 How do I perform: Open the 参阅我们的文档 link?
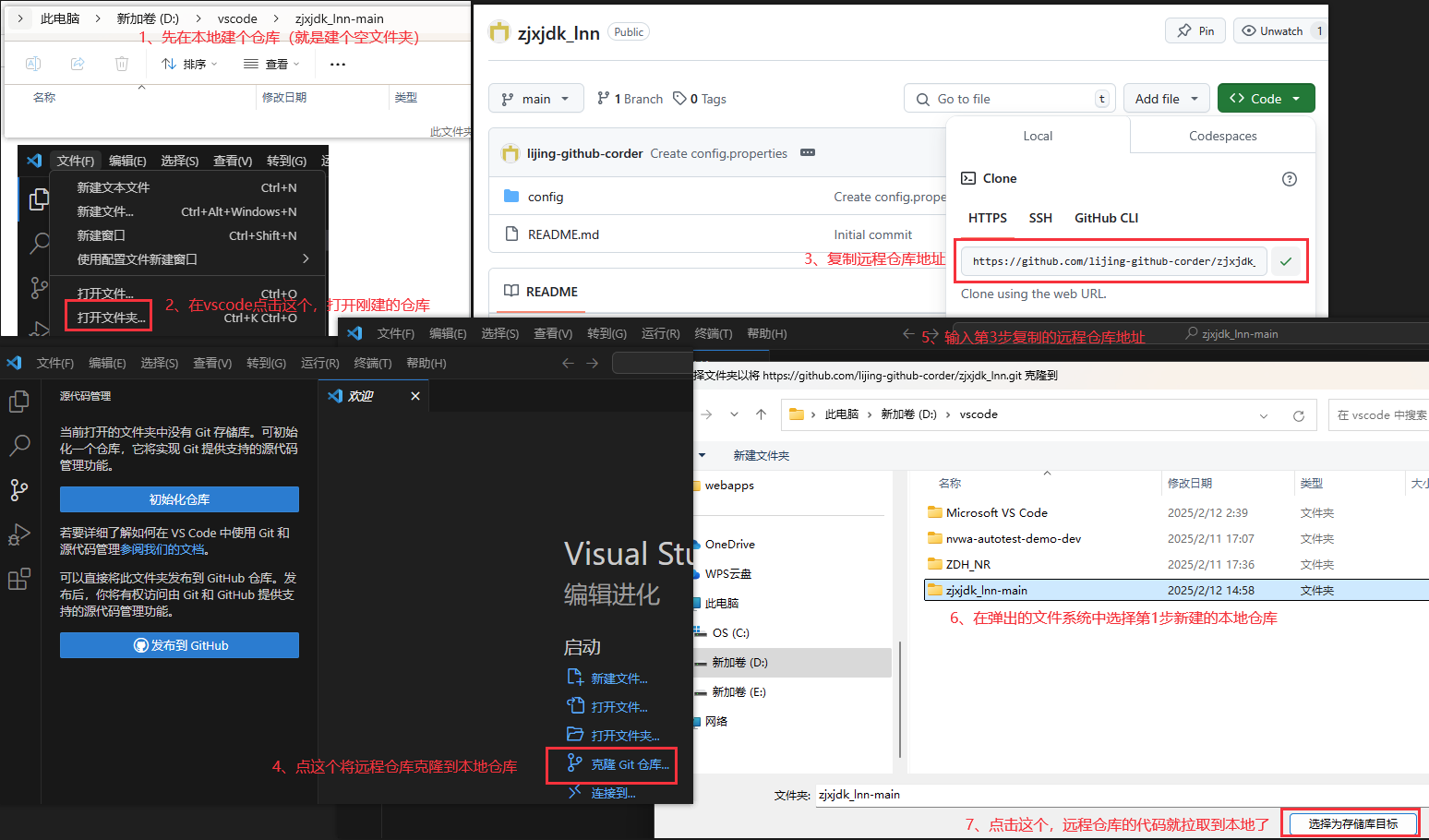[x=162, y=549]
